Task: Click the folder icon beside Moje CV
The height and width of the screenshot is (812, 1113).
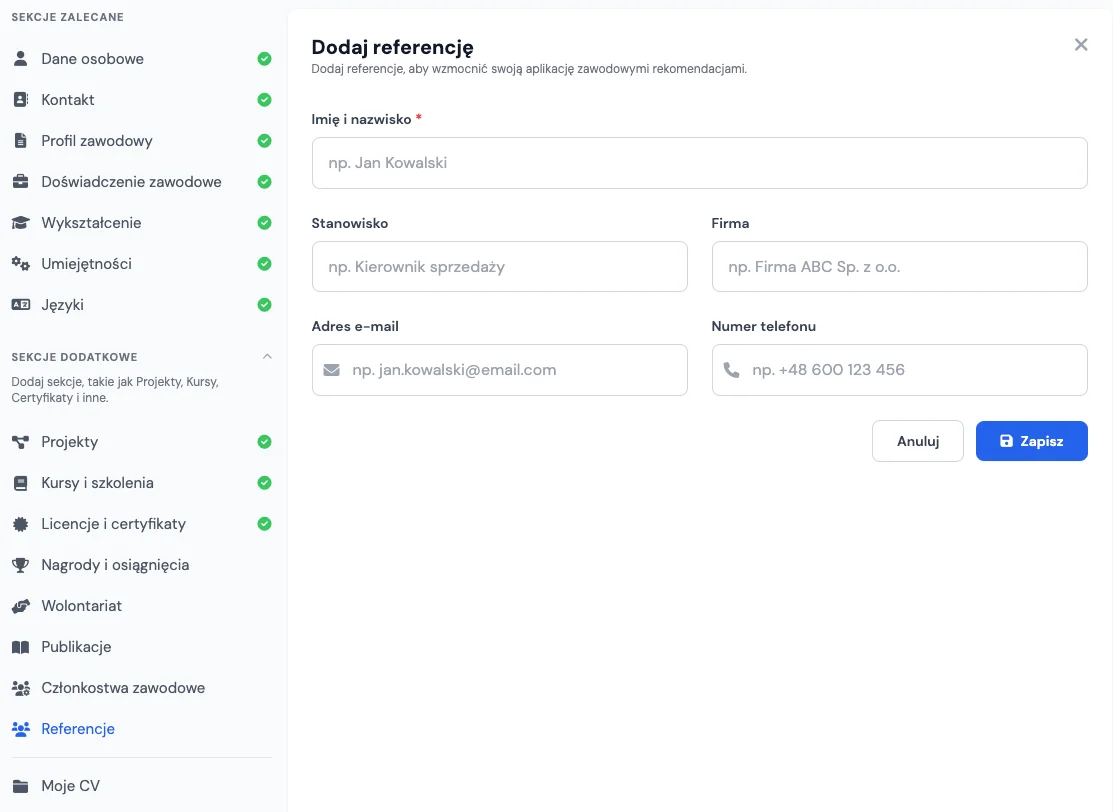Action: click(21, 786)
